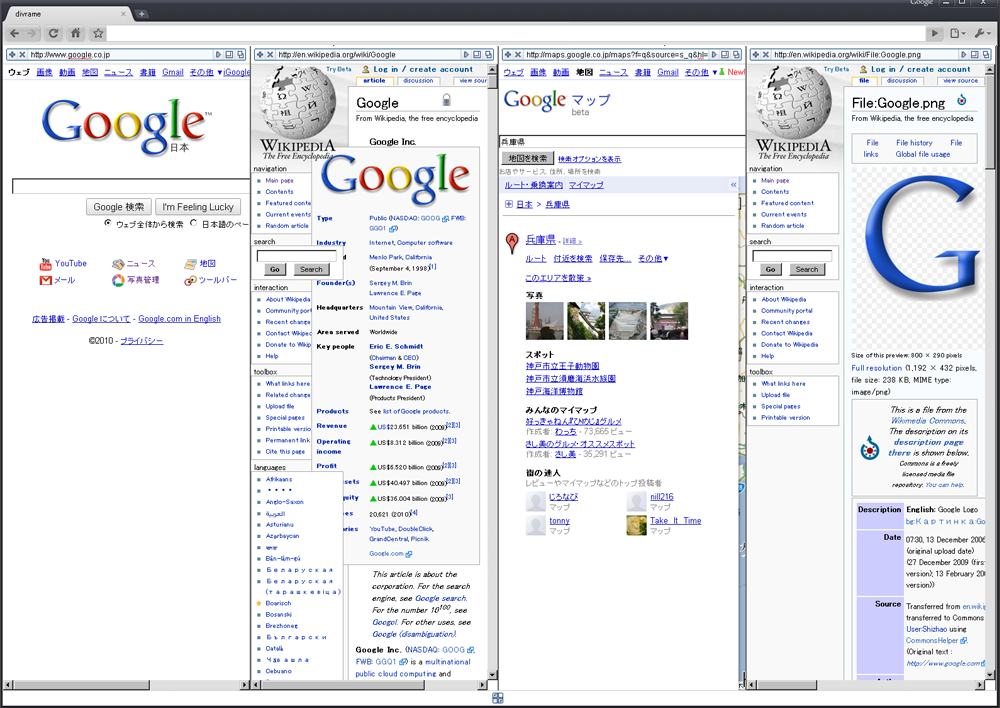Switch to discussion tab in wiki/Google frame
Viewport: 1000px width, 708px height.
coord(418,81)
